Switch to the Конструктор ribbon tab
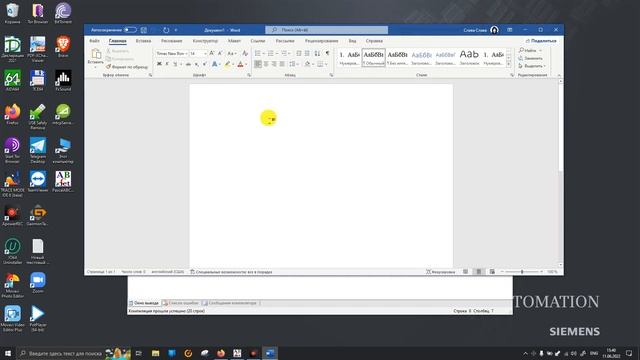This screenshot has width=640, height=360. point(205,41)
